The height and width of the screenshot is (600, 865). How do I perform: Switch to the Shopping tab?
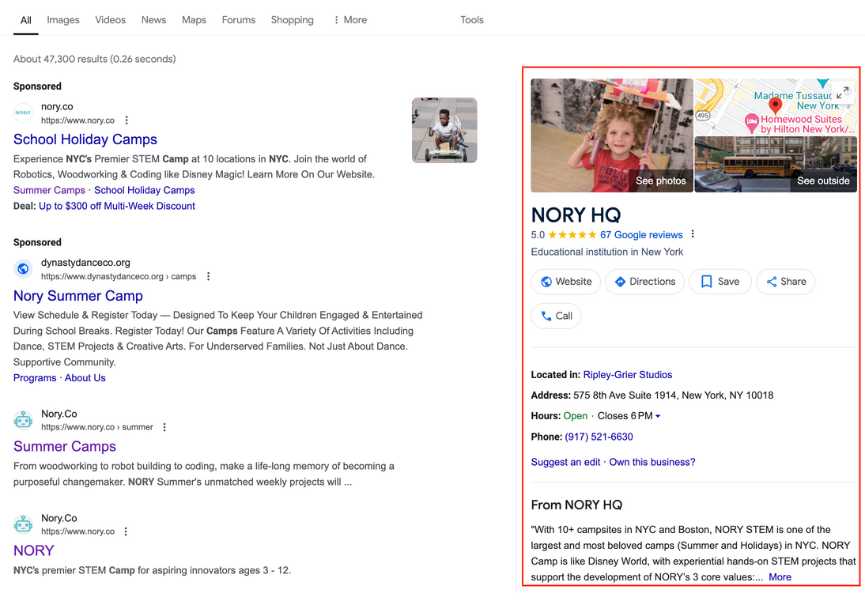292,20
